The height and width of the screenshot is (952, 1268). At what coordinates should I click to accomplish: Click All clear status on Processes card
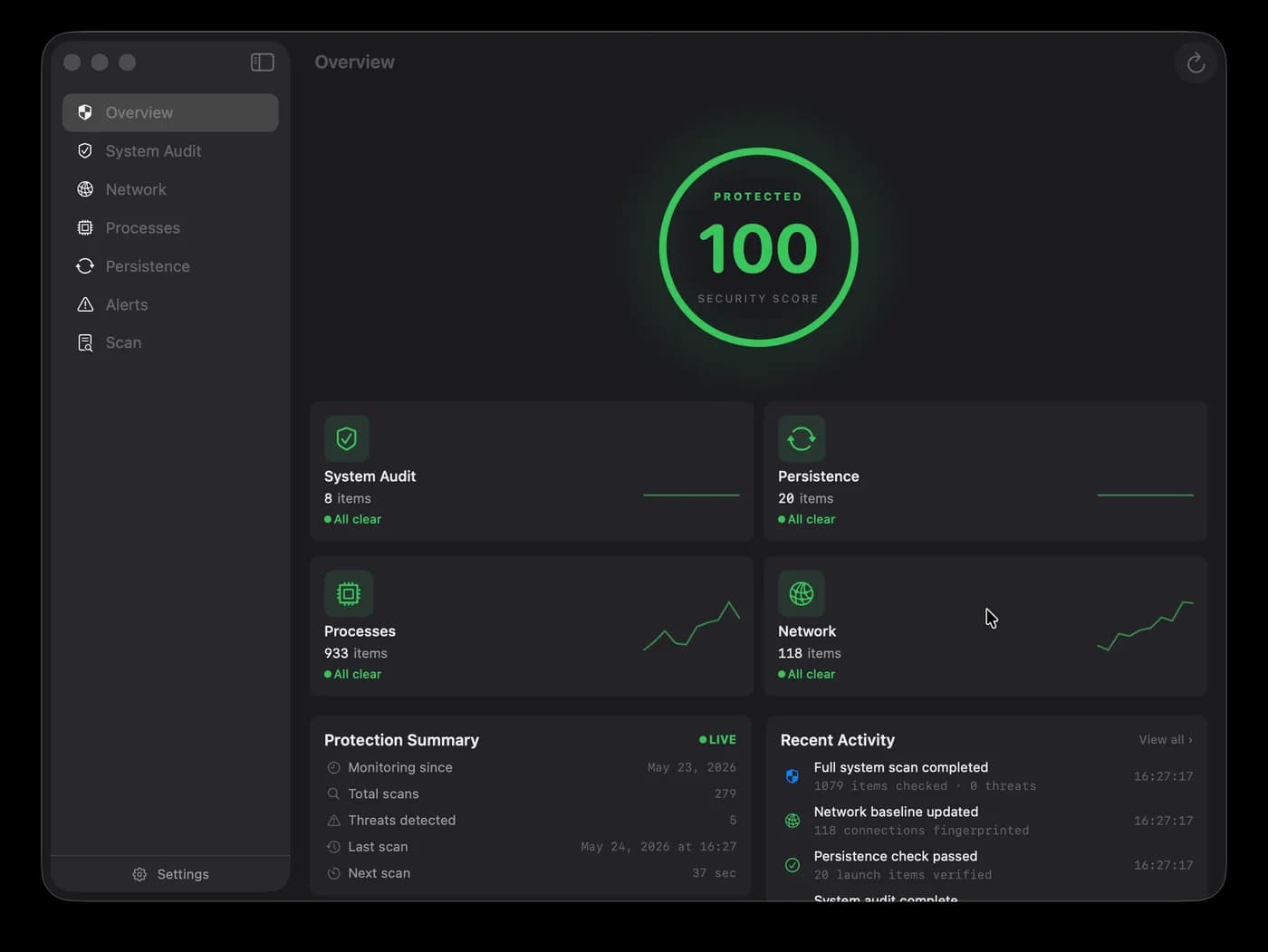tap(353, 674)
